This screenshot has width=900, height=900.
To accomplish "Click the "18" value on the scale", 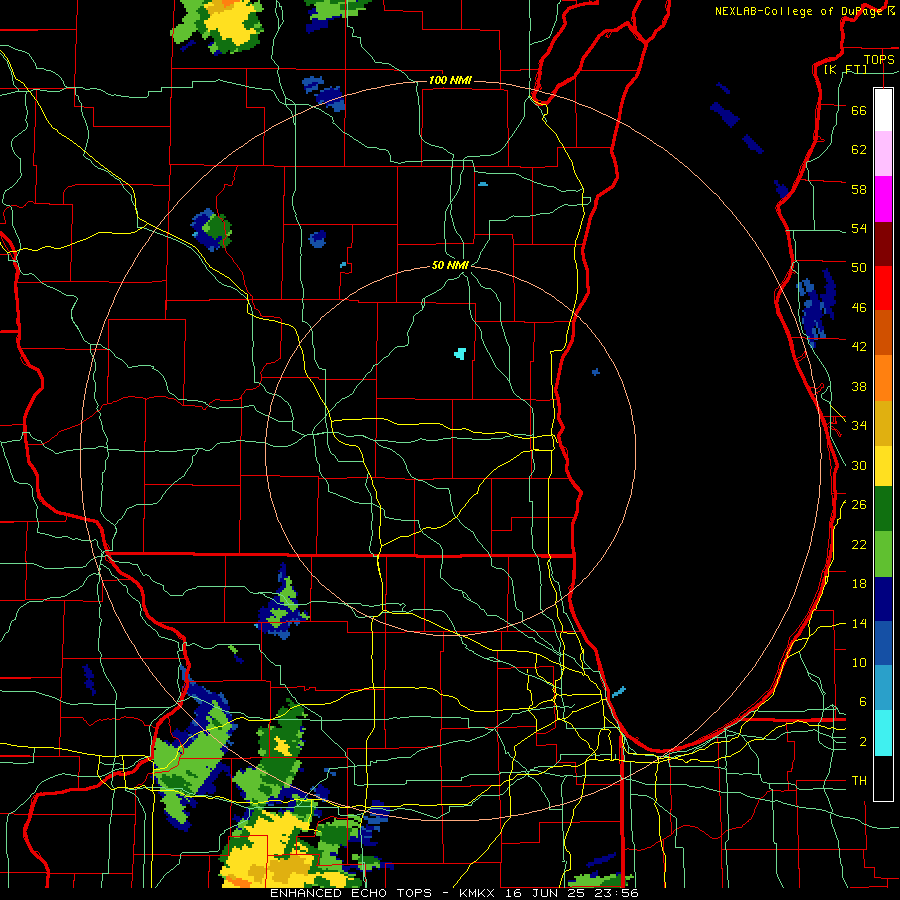I will click(x=859, y=584).
